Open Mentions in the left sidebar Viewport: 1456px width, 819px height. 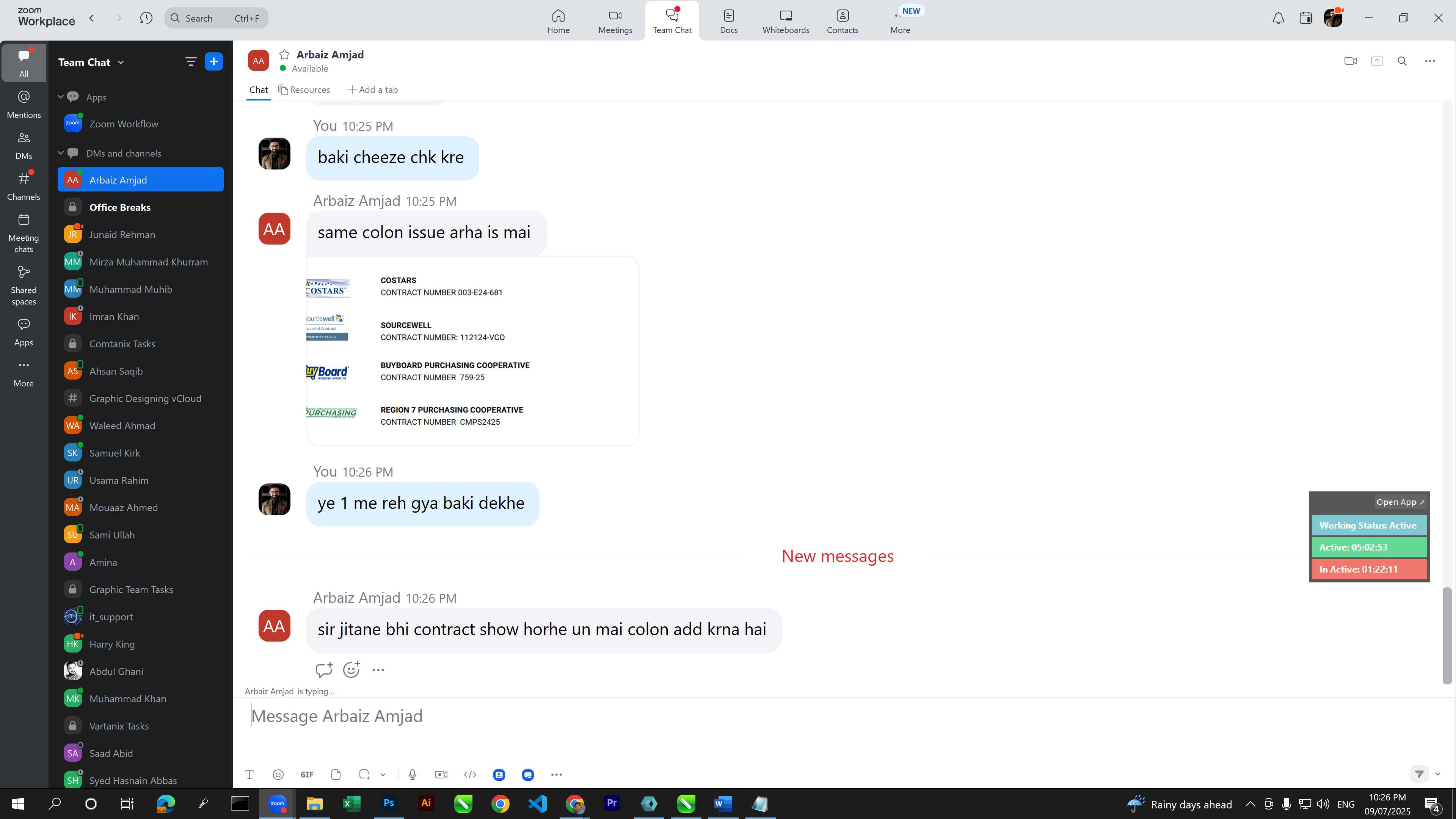tap(24, 105)
